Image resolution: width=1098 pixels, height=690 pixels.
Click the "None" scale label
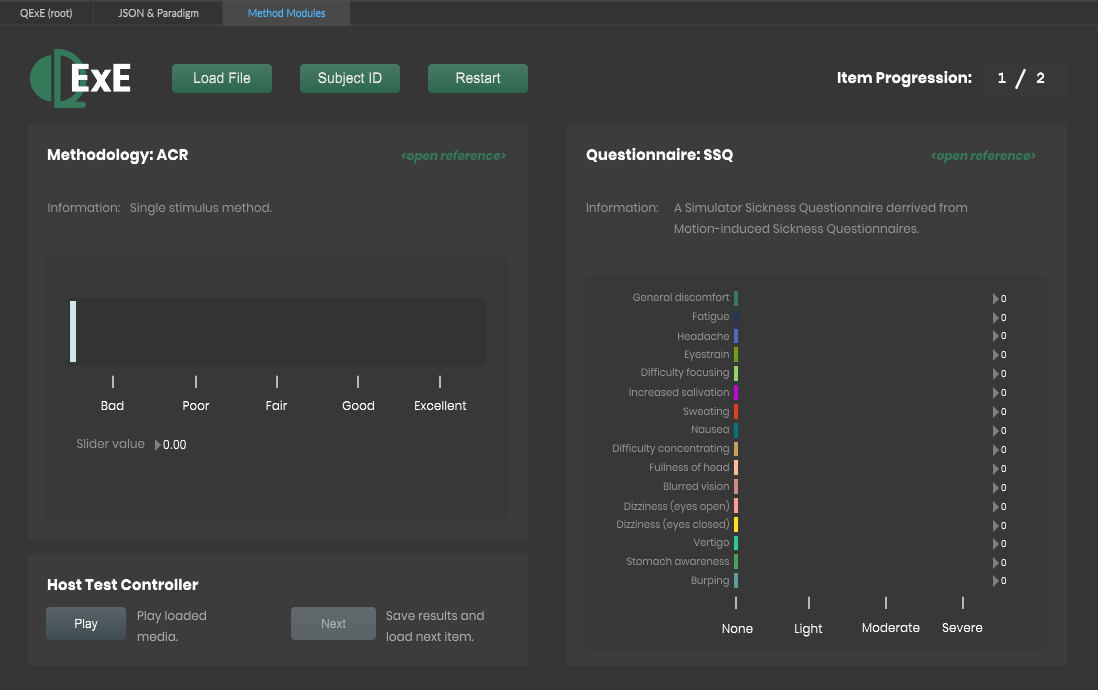[737, 628]
